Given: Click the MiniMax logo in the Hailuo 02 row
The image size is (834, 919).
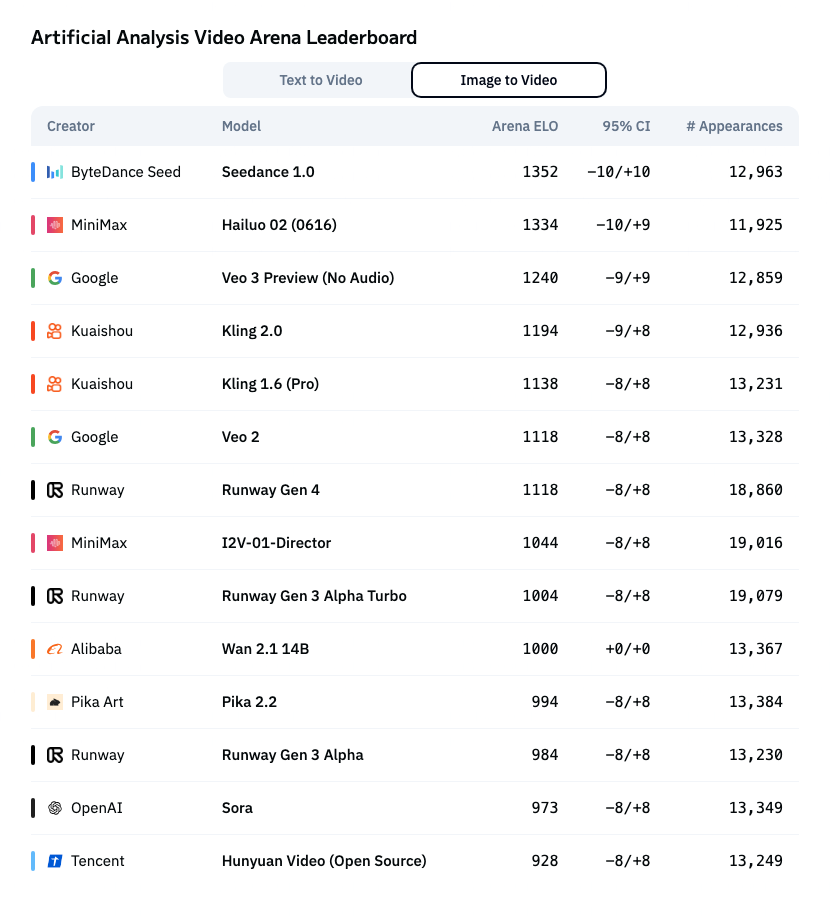Looking at the screenshot, I should point(55,225).
